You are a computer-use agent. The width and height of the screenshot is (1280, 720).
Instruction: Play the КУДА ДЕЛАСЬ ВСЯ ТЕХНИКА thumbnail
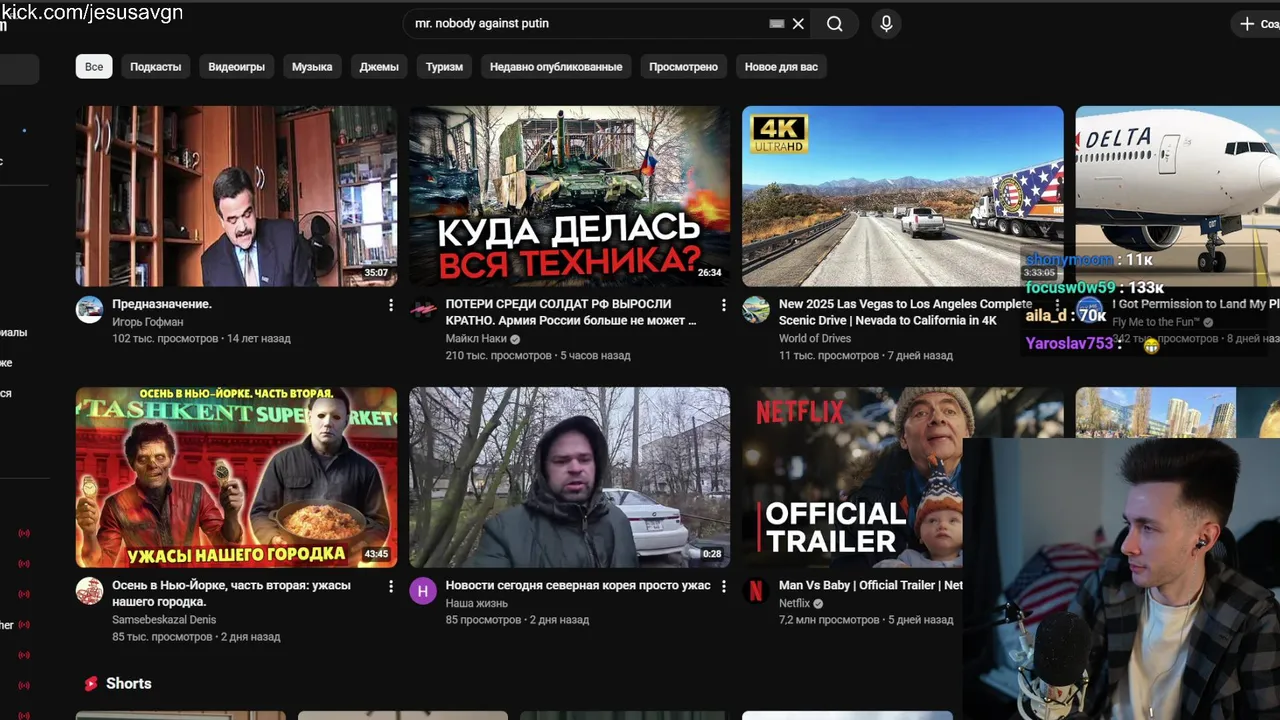pos(569,196)
